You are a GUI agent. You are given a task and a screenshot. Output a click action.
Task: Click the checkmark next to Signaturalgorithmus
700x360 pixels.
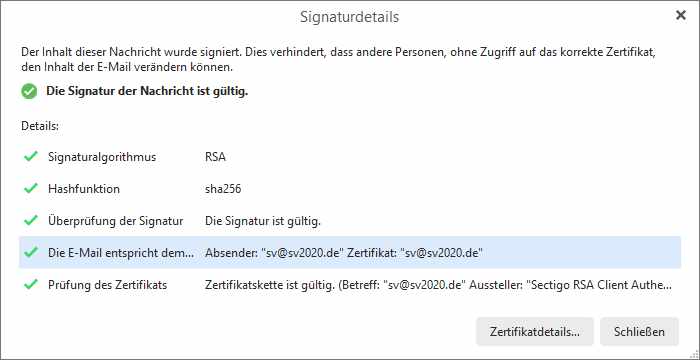[30, 157]
